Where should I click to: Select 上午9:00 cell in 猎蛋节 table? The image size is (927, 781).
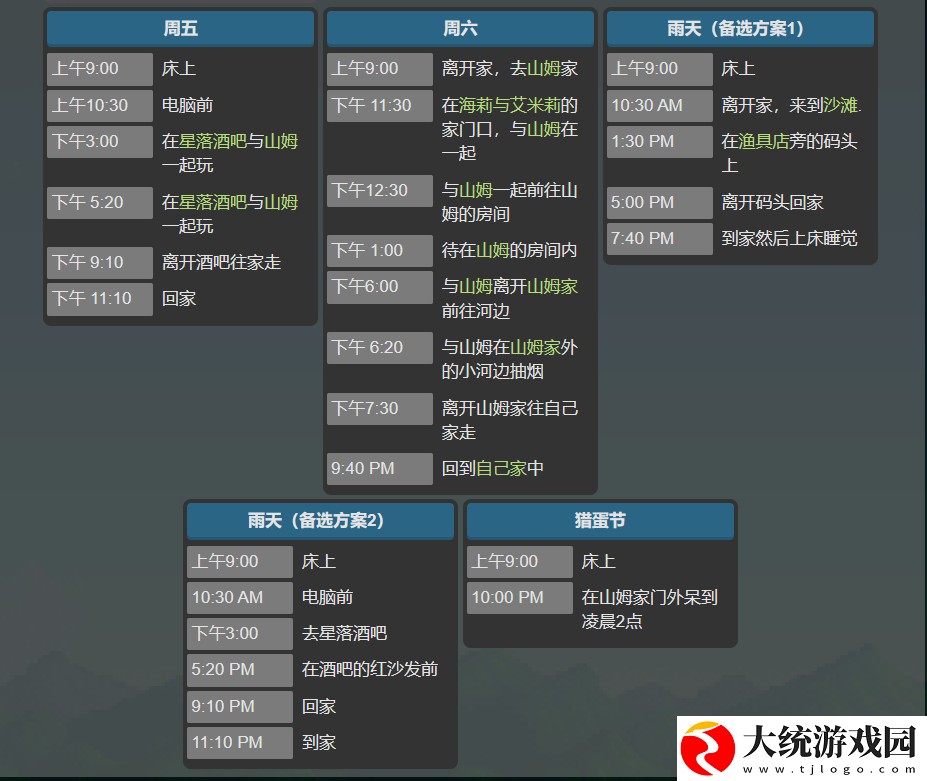(x=520, y=562)
